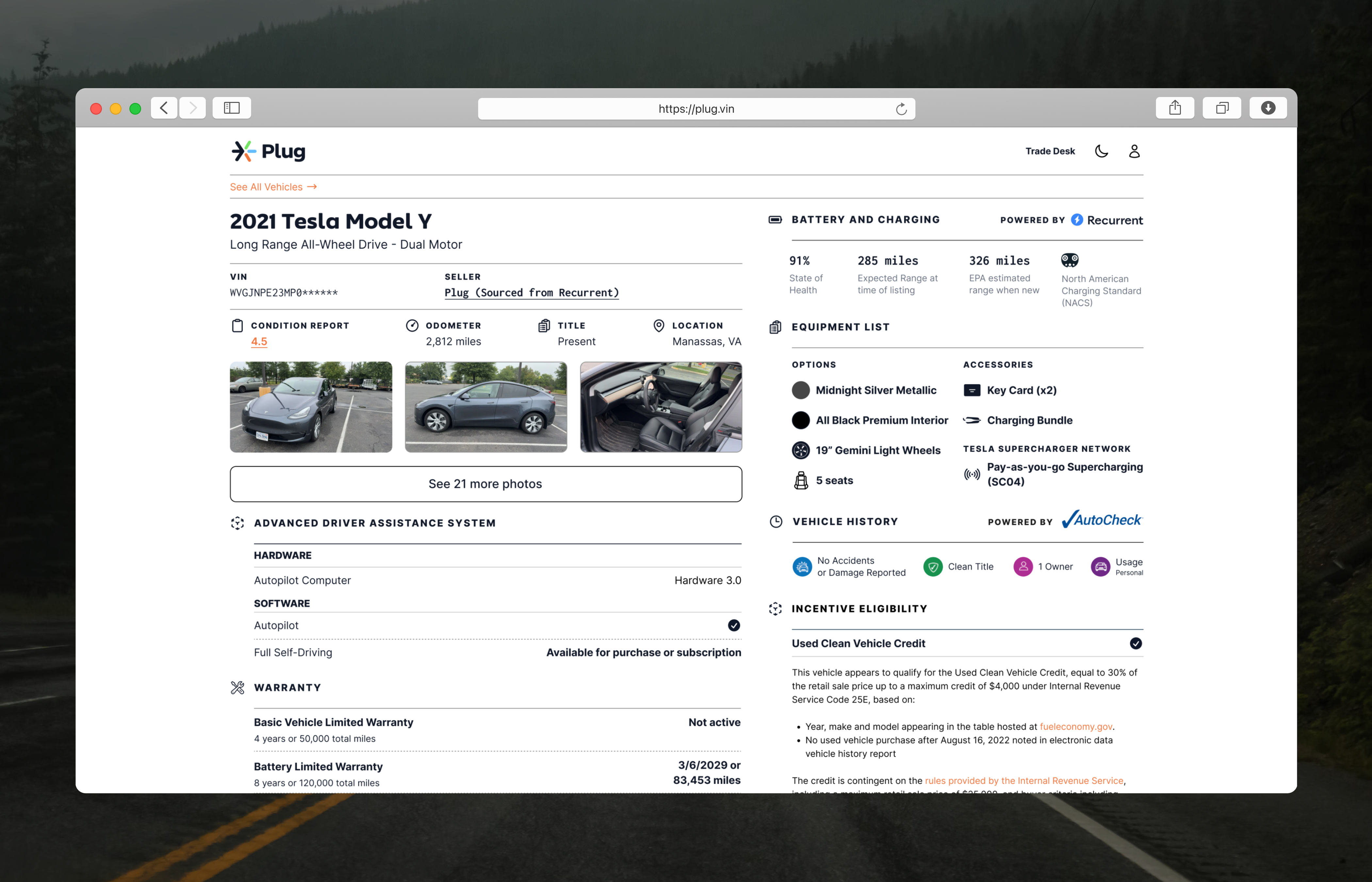The width and height of the screenshot is (1372, 882).
Task: Click the AutoCheck logo
Action: 1102,519
